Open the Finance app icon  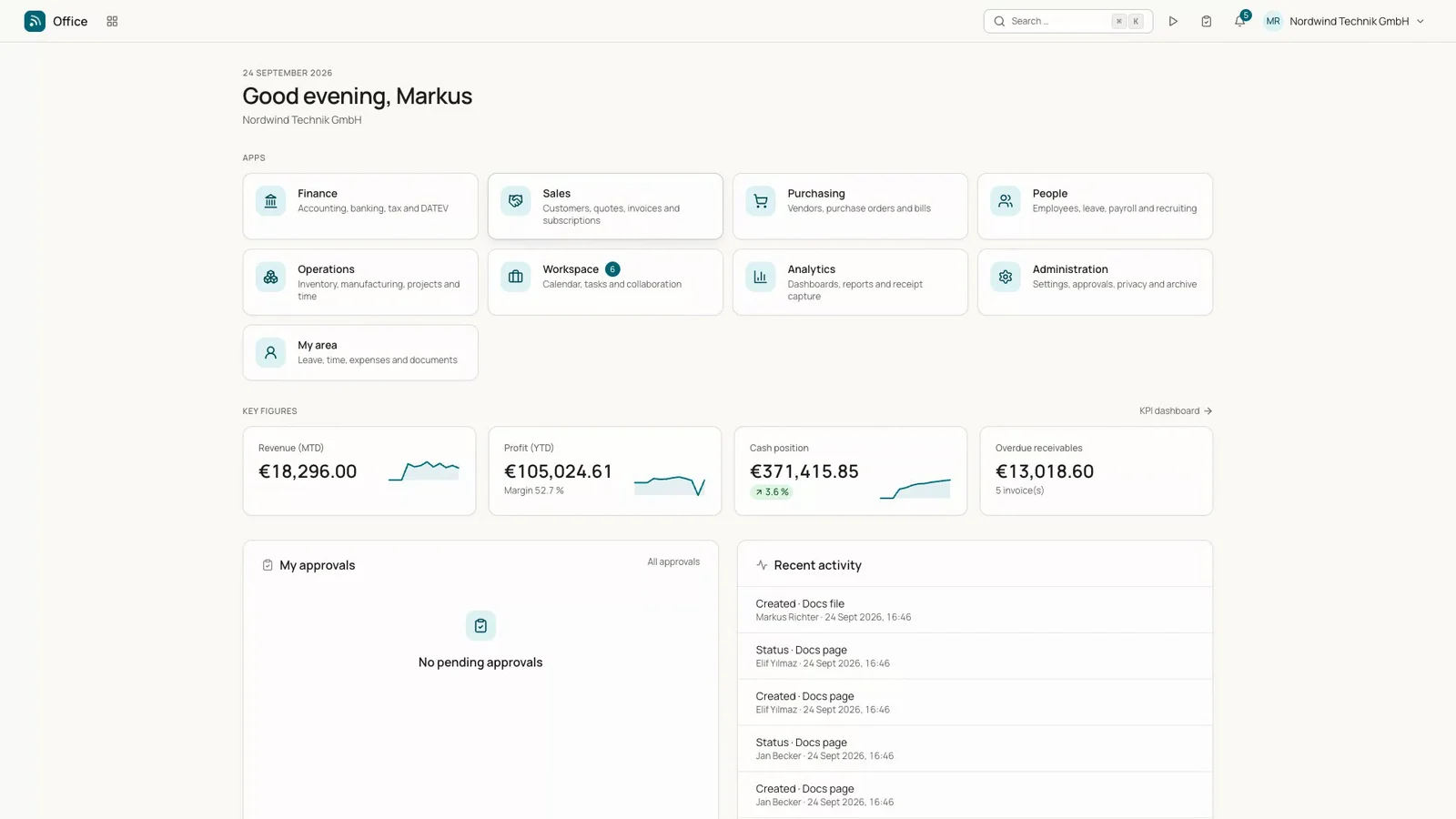[x=270, y=201]
